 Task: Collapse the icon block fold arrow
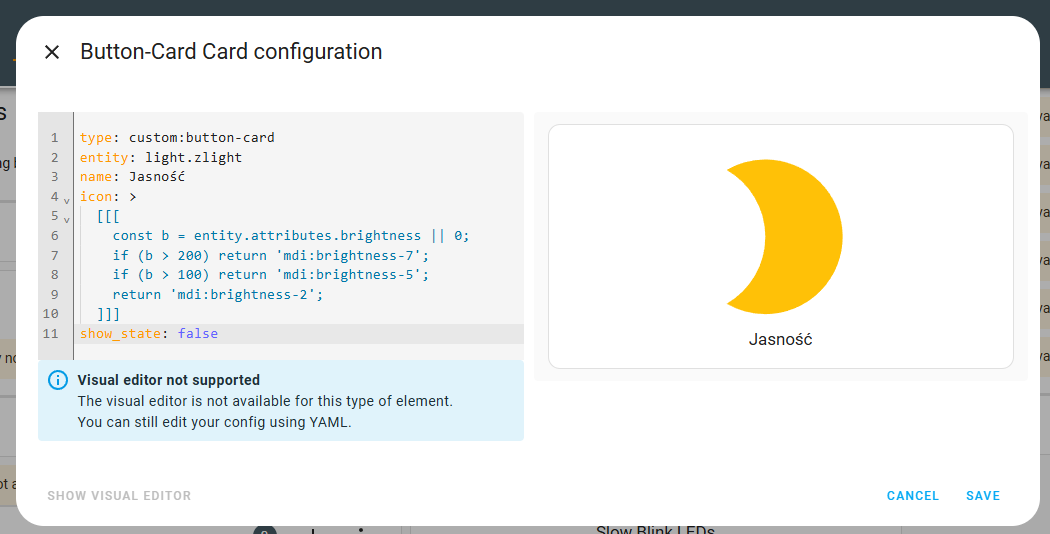point(66,200)
